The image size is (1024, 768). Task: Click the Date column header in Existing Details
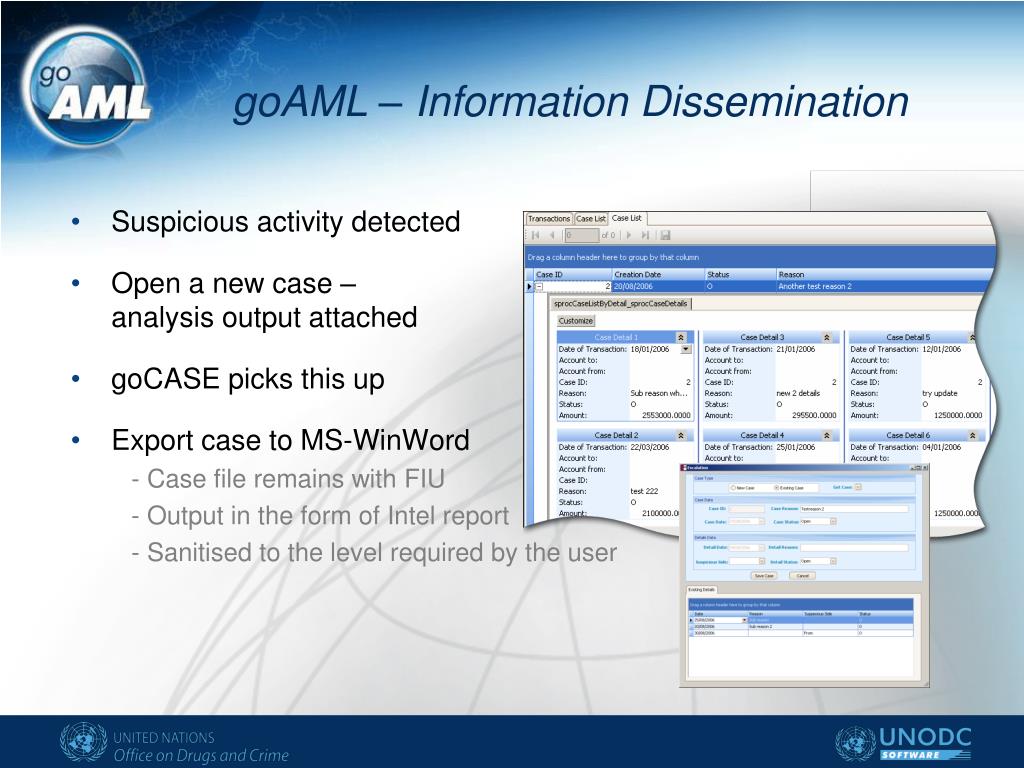719,614
